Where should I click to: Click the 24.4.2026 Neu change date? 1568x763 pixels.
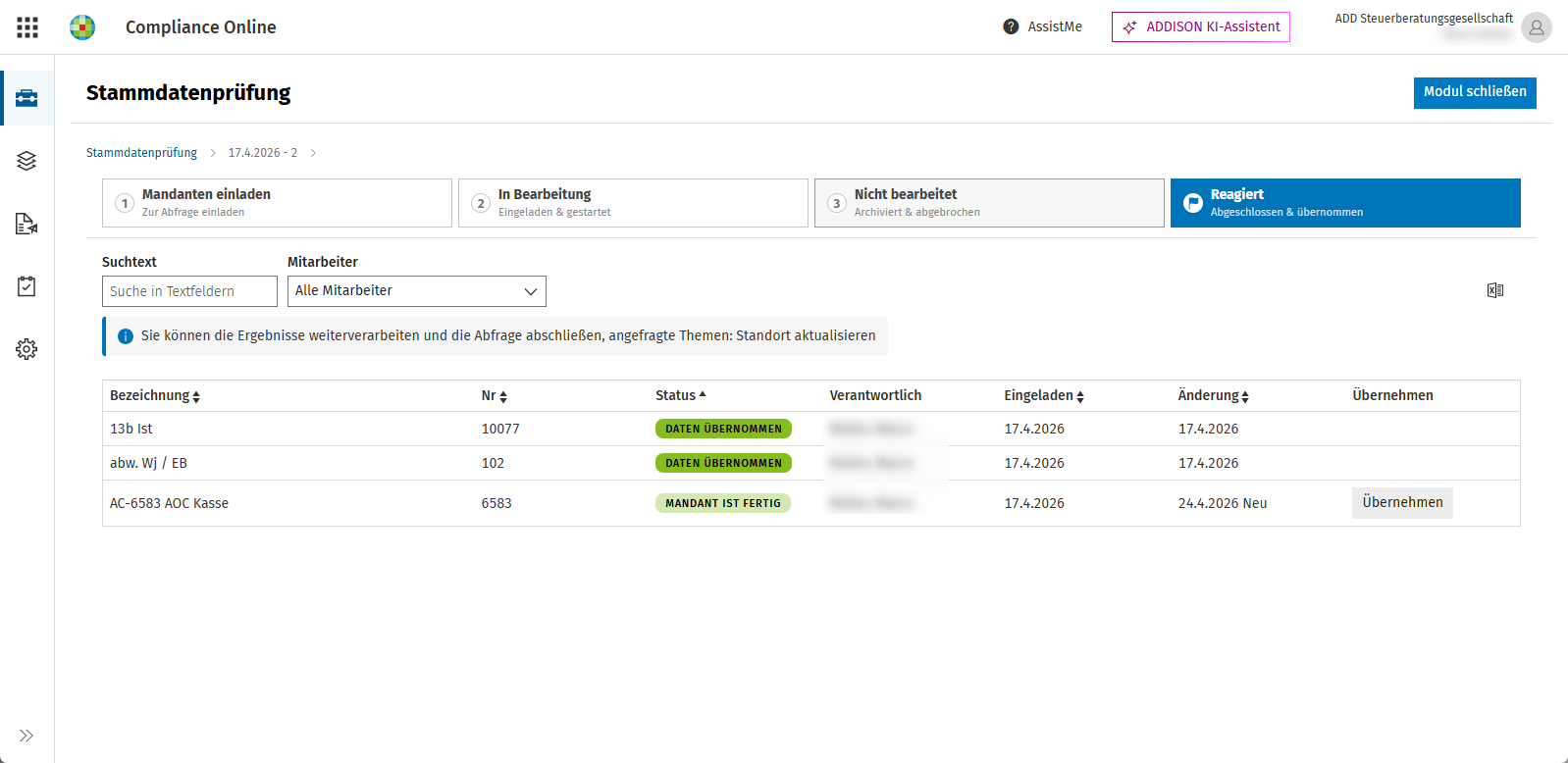1223,504
